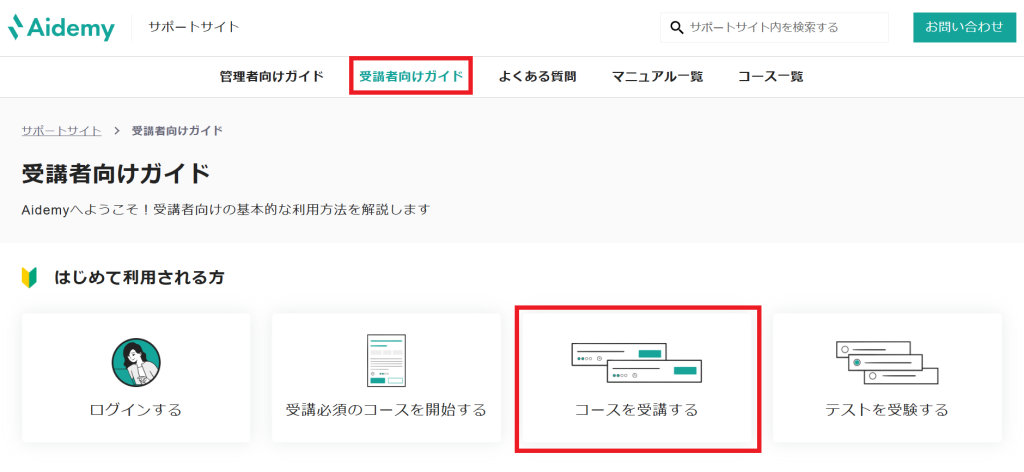The image size is (1024, 472).
Task: Click the course cards icon above コースを受講する
Action: (636, 361)
